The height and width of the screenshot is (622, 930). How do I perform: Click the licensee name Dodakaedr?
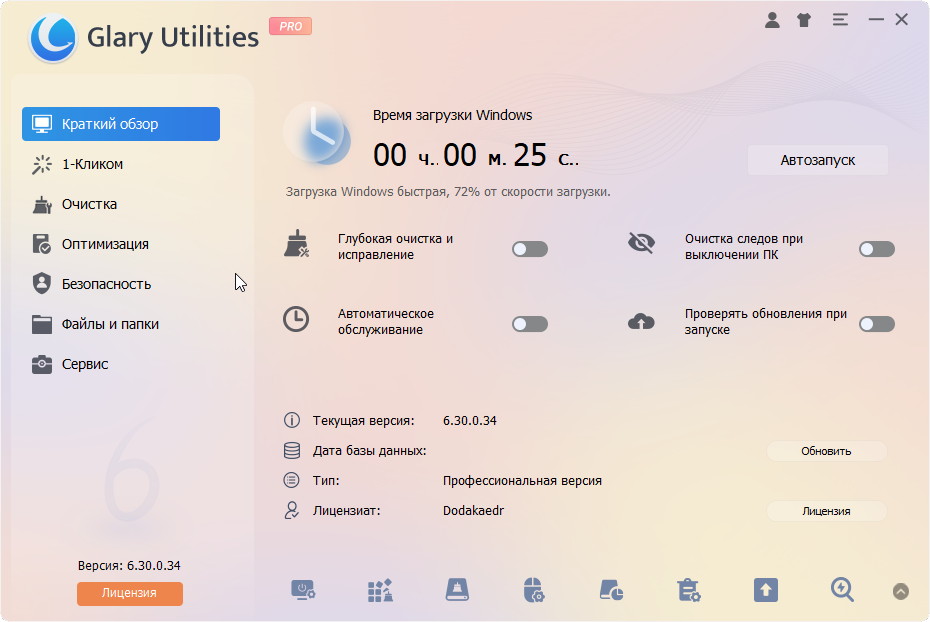pyautogui.click(x=473, y=511)
